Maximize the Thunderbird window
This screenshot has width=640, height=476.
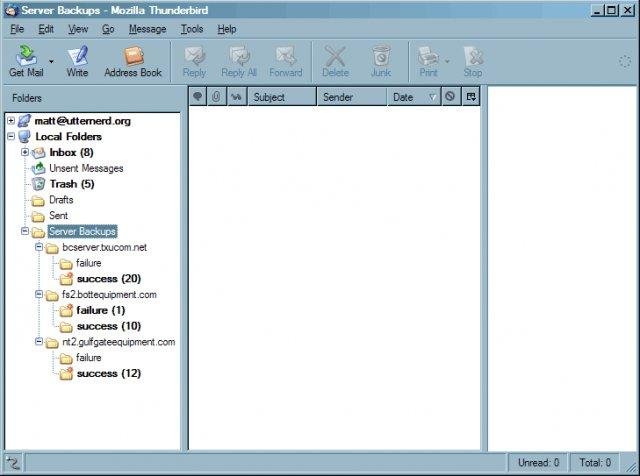point(611,10)
